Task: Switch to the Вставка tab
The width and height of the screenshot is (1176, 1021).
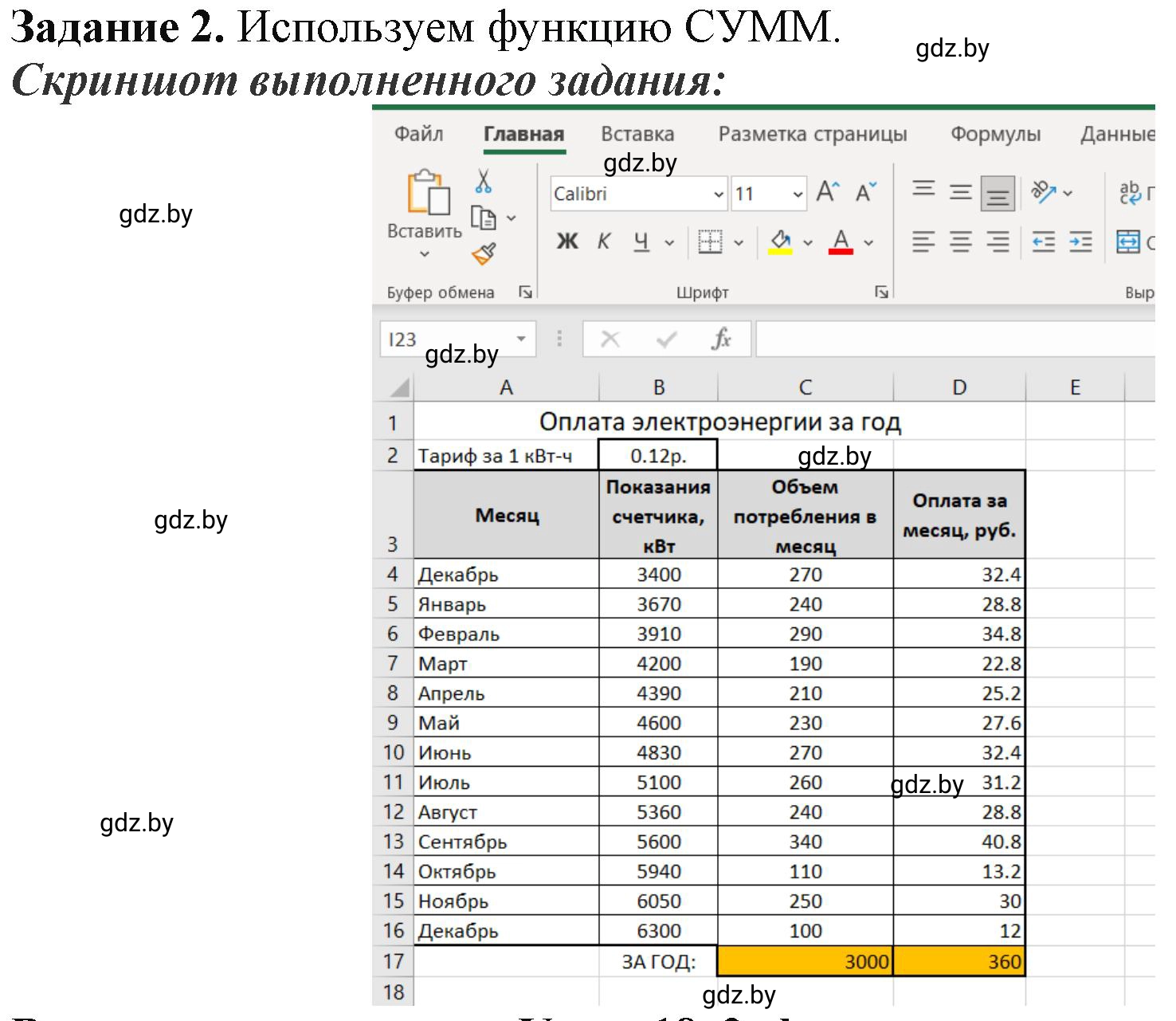Action: coord(637,134)
